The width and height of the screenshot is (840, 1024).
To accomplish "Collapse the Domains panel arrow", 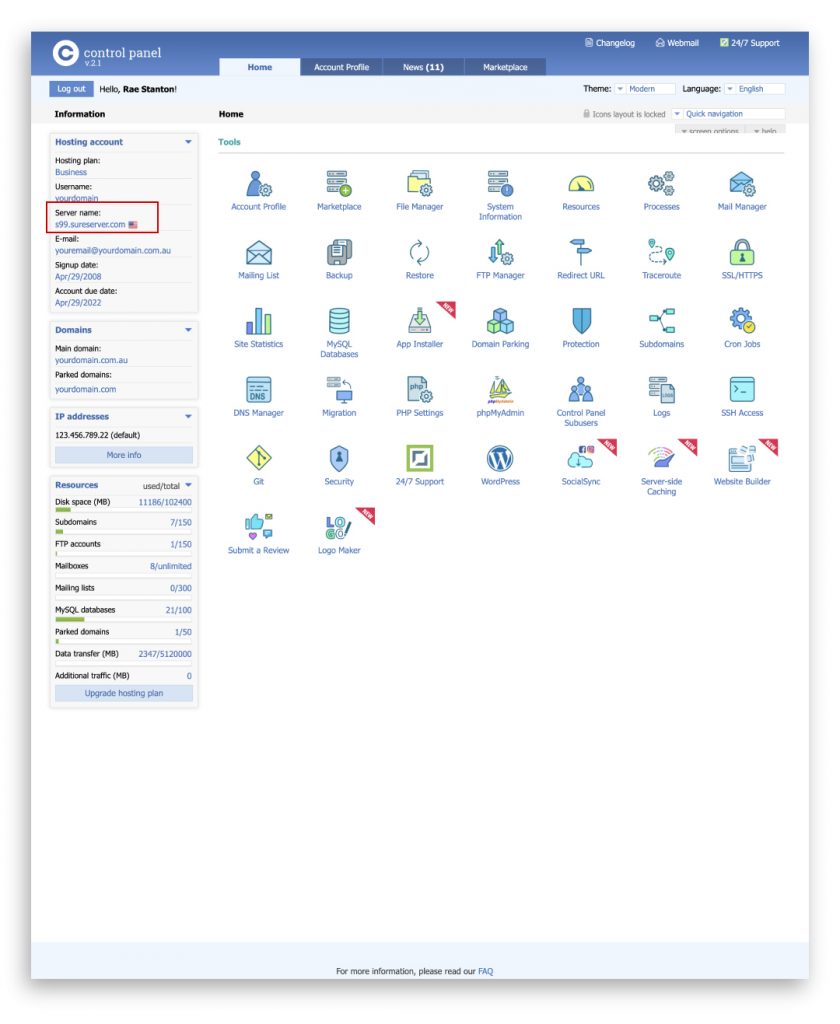I will (188, 330).
